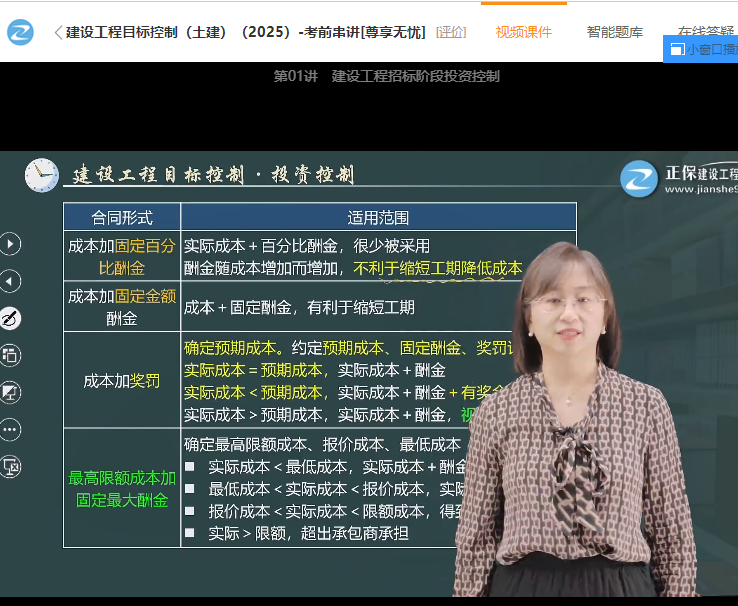
Task: Switch to the 在线答疑 tab
Action: coord(706,32)
